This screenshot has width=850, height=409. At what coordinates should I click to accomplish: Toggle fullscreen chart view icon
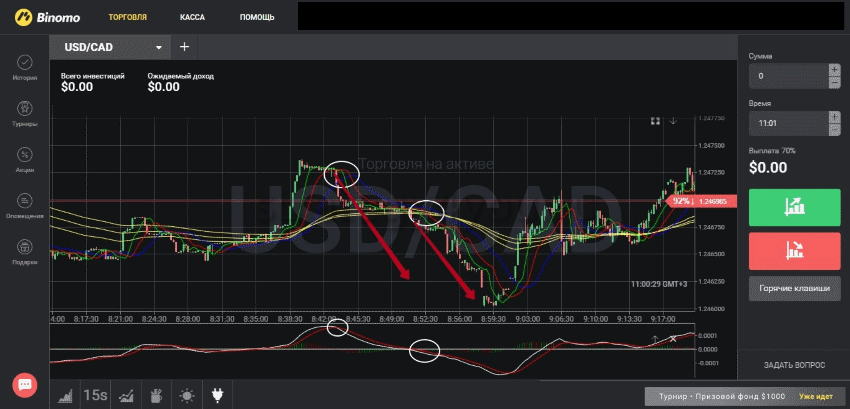655,121
